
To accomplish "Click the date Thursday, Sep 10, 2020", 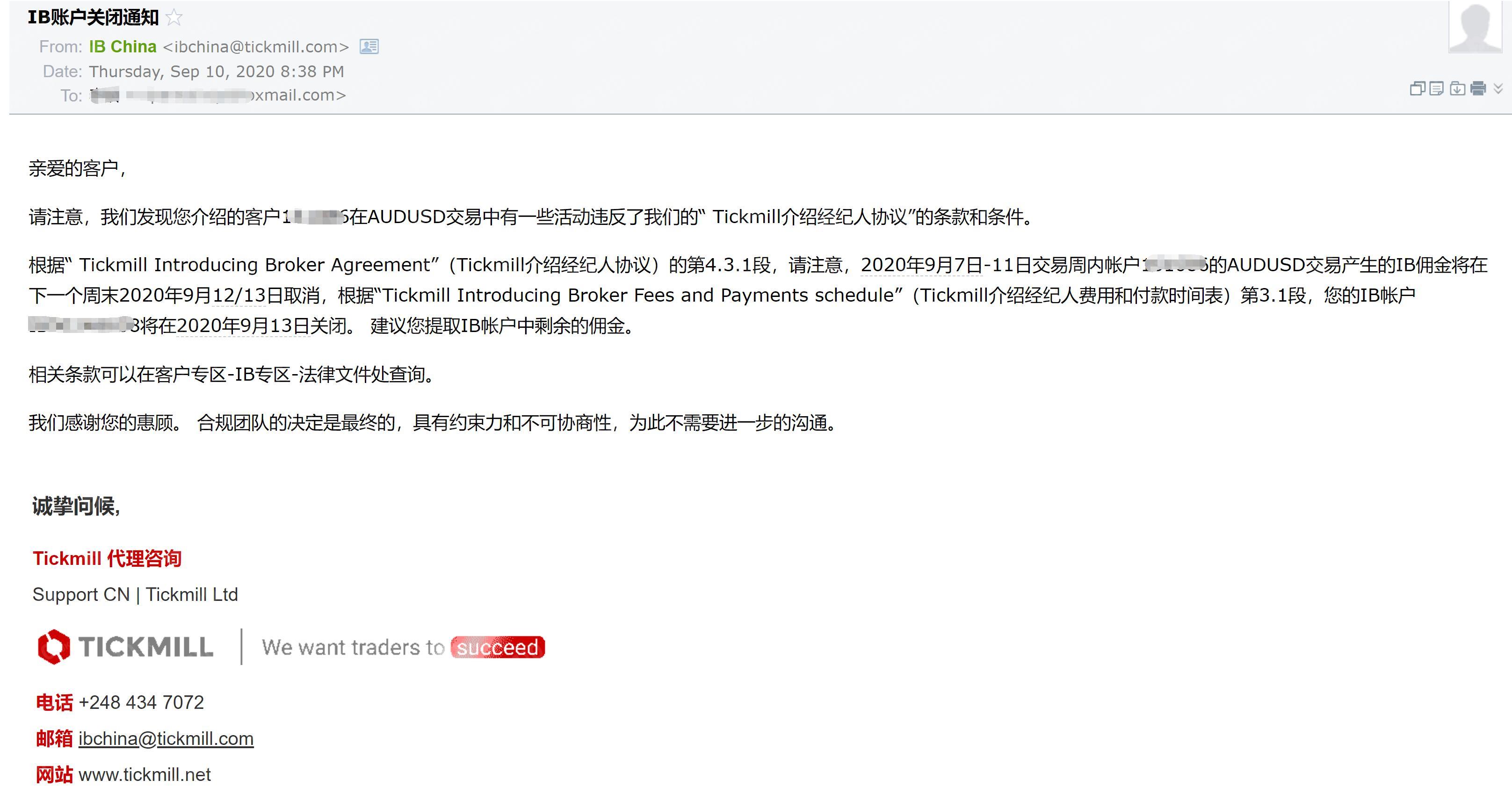I will coord(216,72).
